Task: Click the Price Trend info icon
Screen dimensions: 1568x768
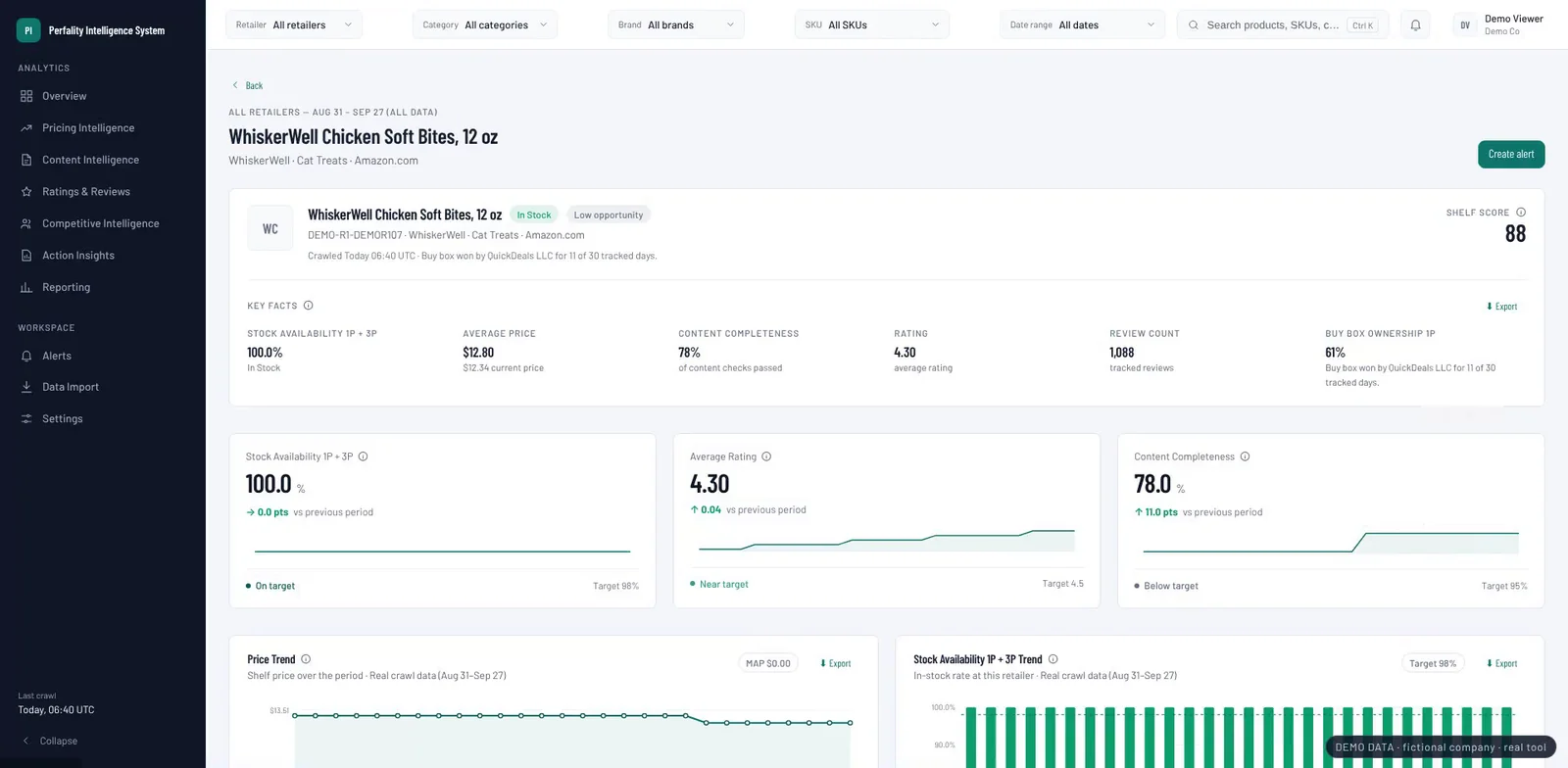Action: [306, 659]
